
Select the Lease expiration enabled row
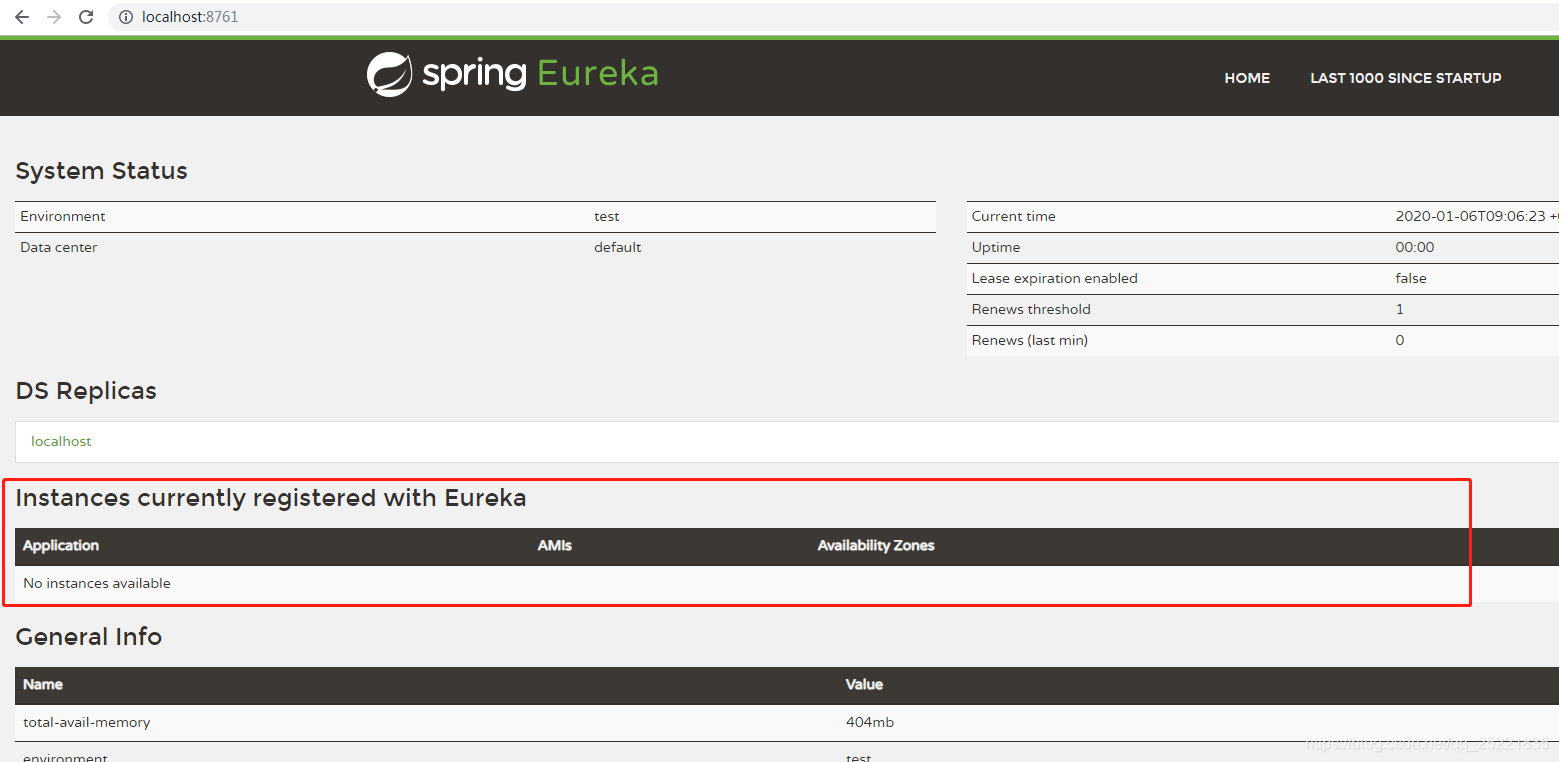pyautogui.click(x=1054, y=278)
